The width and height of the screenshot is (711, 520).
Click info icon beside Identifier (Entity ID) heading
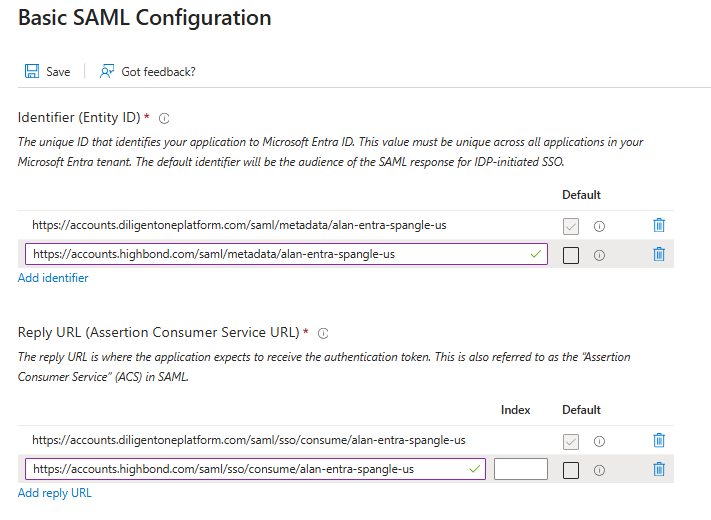pos(164,118)
